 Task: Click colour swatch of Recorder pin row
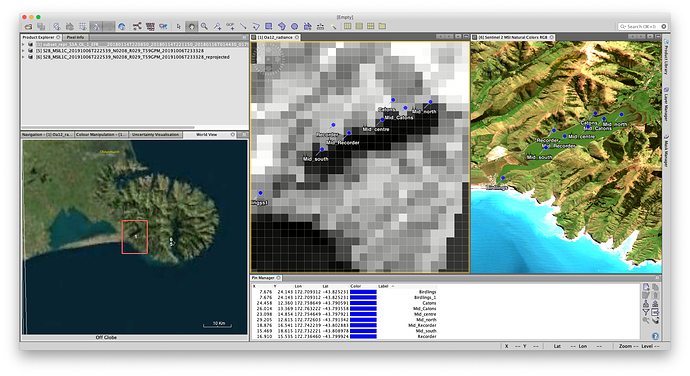coord(363,336)
